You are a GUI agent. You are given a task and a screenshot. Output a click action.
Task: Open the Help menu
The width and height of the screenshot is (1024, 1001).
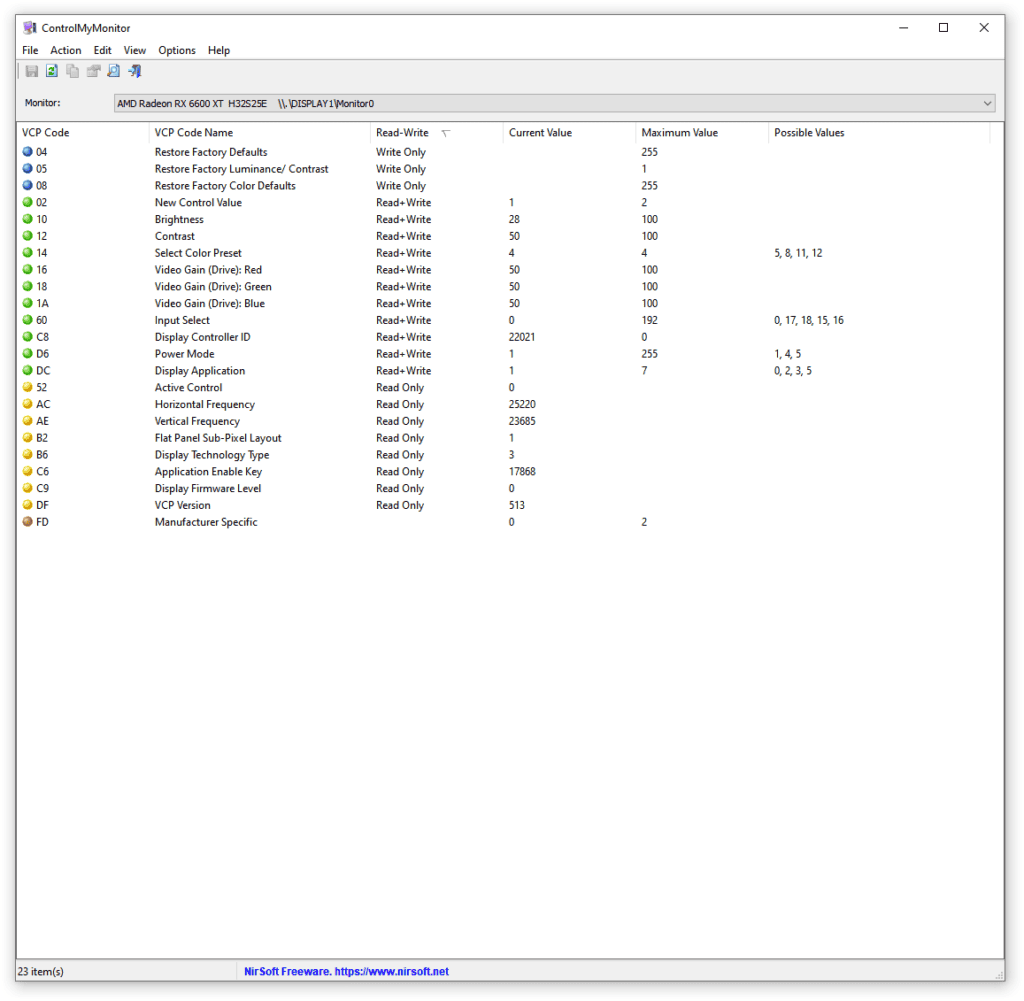pos(219,50)
